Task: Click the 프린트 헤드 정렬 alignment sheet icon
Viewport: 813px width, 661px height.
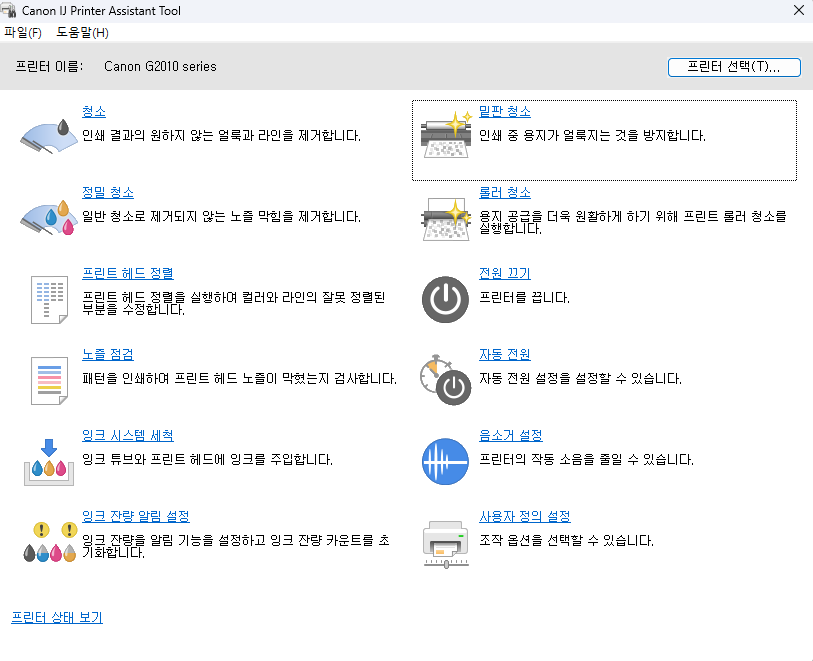Action: 49,300
